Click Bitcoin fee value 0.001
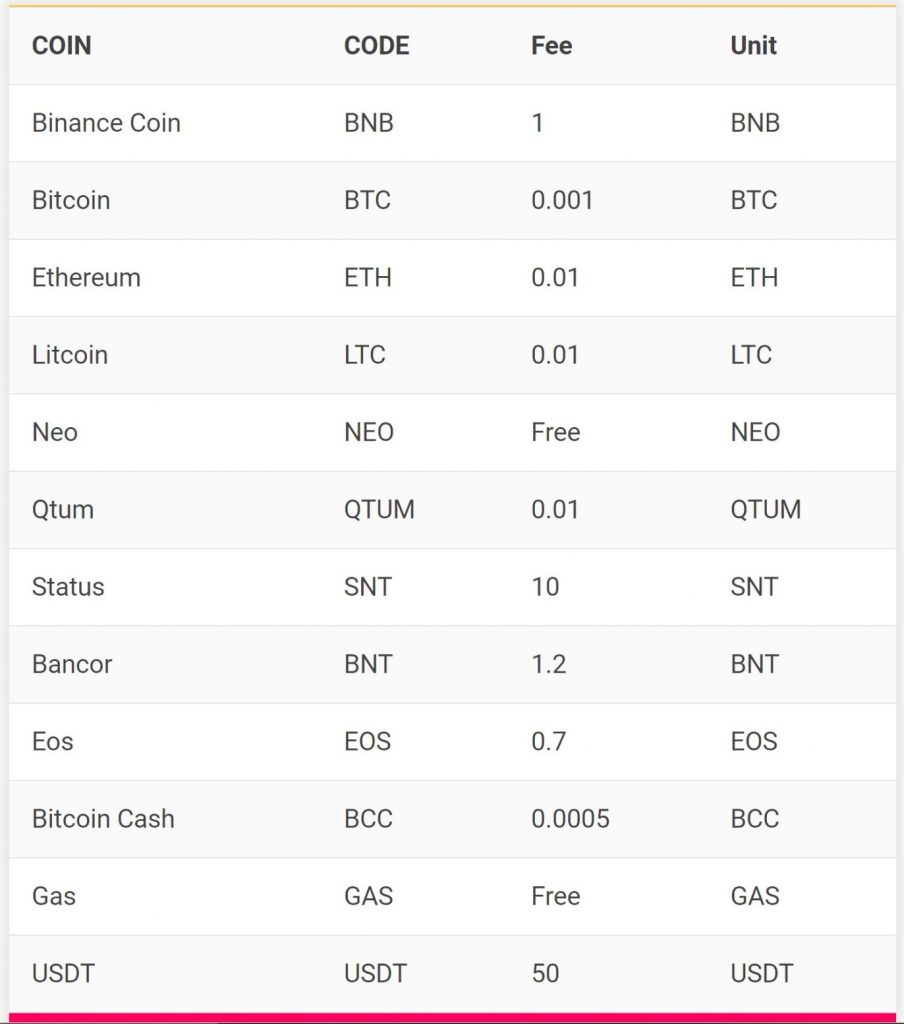Viewport: 904px width, 1024px height. point(562,200)
